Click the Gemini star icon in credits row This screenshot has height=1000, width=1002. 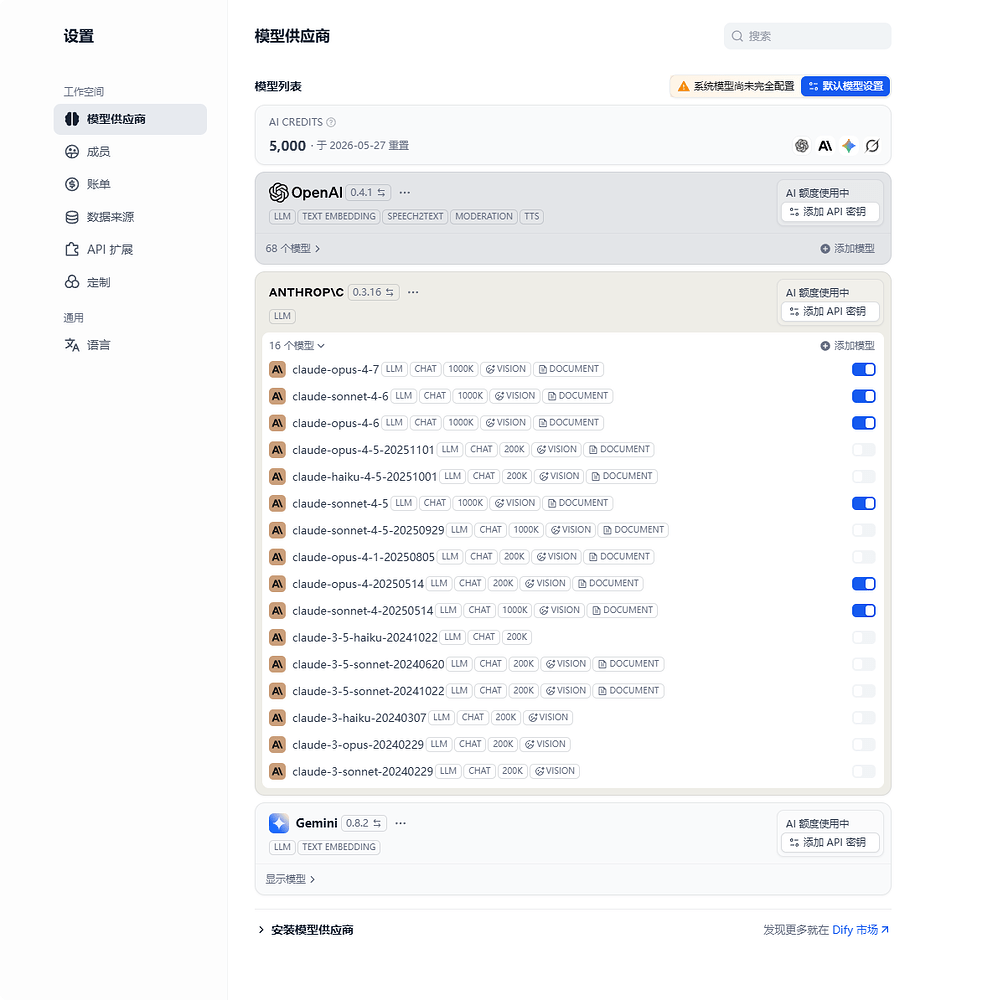click(849, 146)
